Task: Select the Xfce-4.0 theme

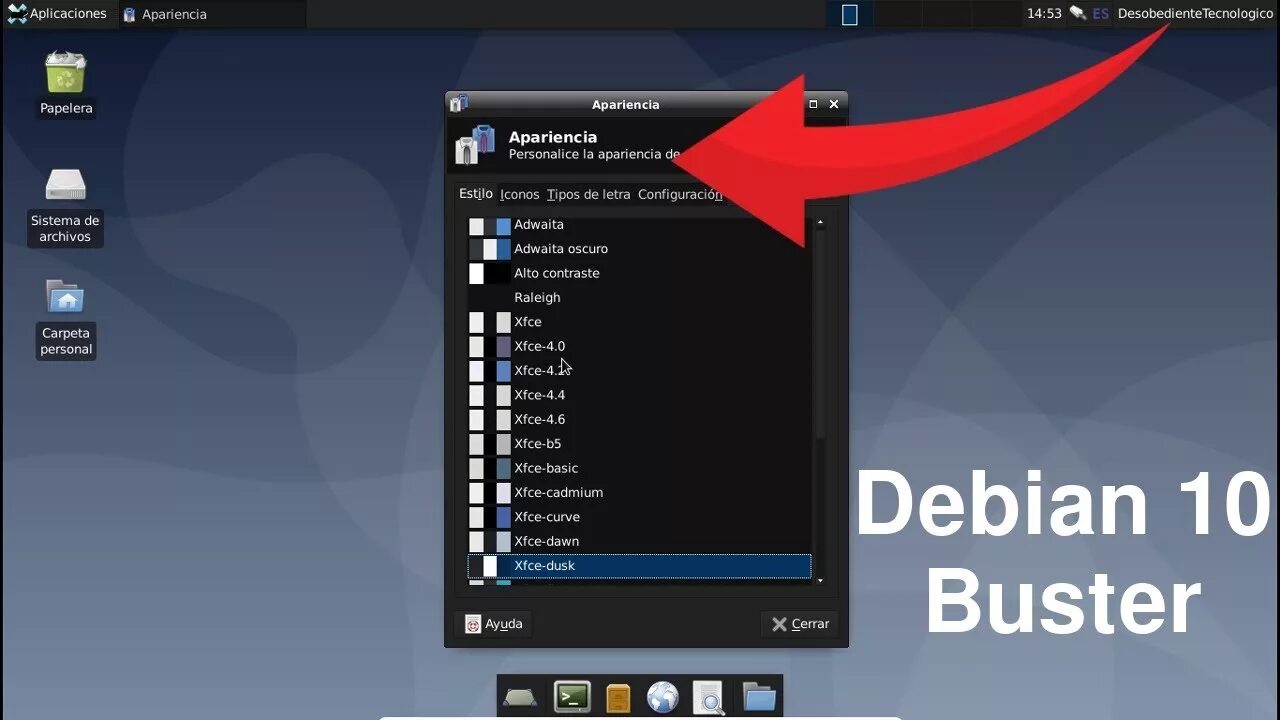Action: [639, 346]
